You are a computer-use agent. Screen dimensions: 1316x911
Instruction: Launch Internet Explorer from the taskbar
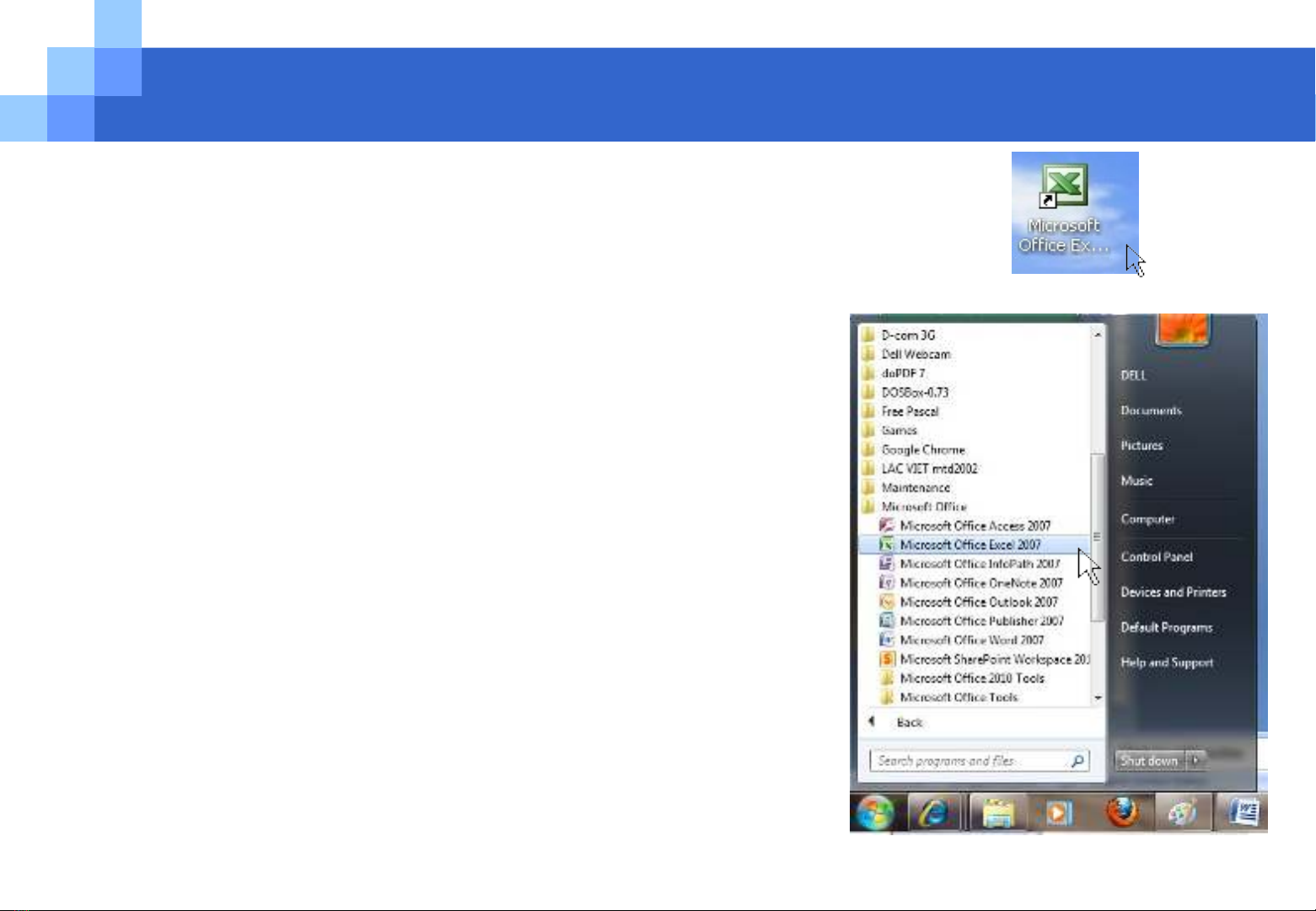934,813
